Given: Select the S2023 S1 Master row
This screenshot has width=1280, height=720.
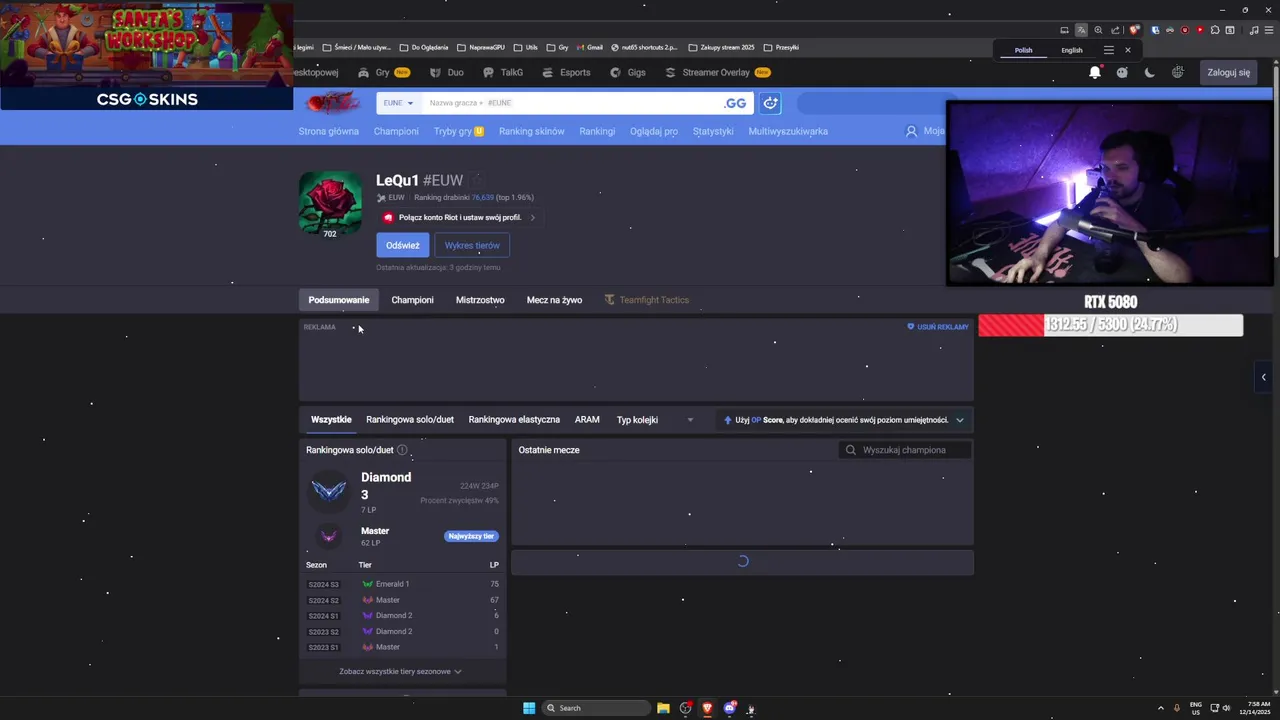Looking at the screenshot, I should pos(402,647).
